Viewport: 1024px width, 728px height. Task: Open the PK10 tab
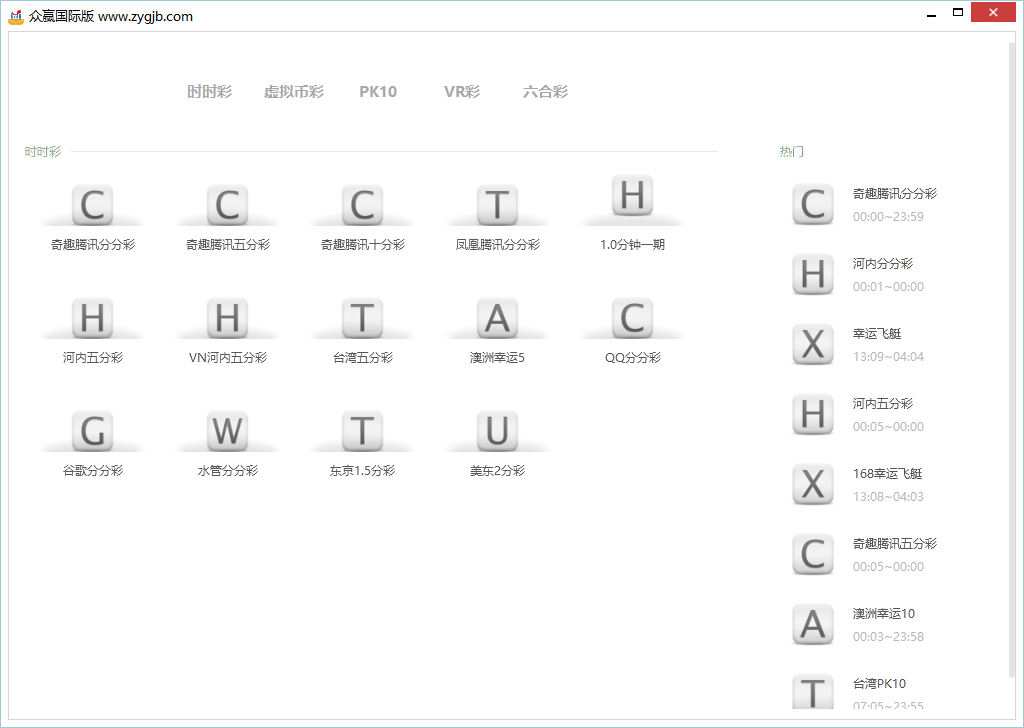378,91
